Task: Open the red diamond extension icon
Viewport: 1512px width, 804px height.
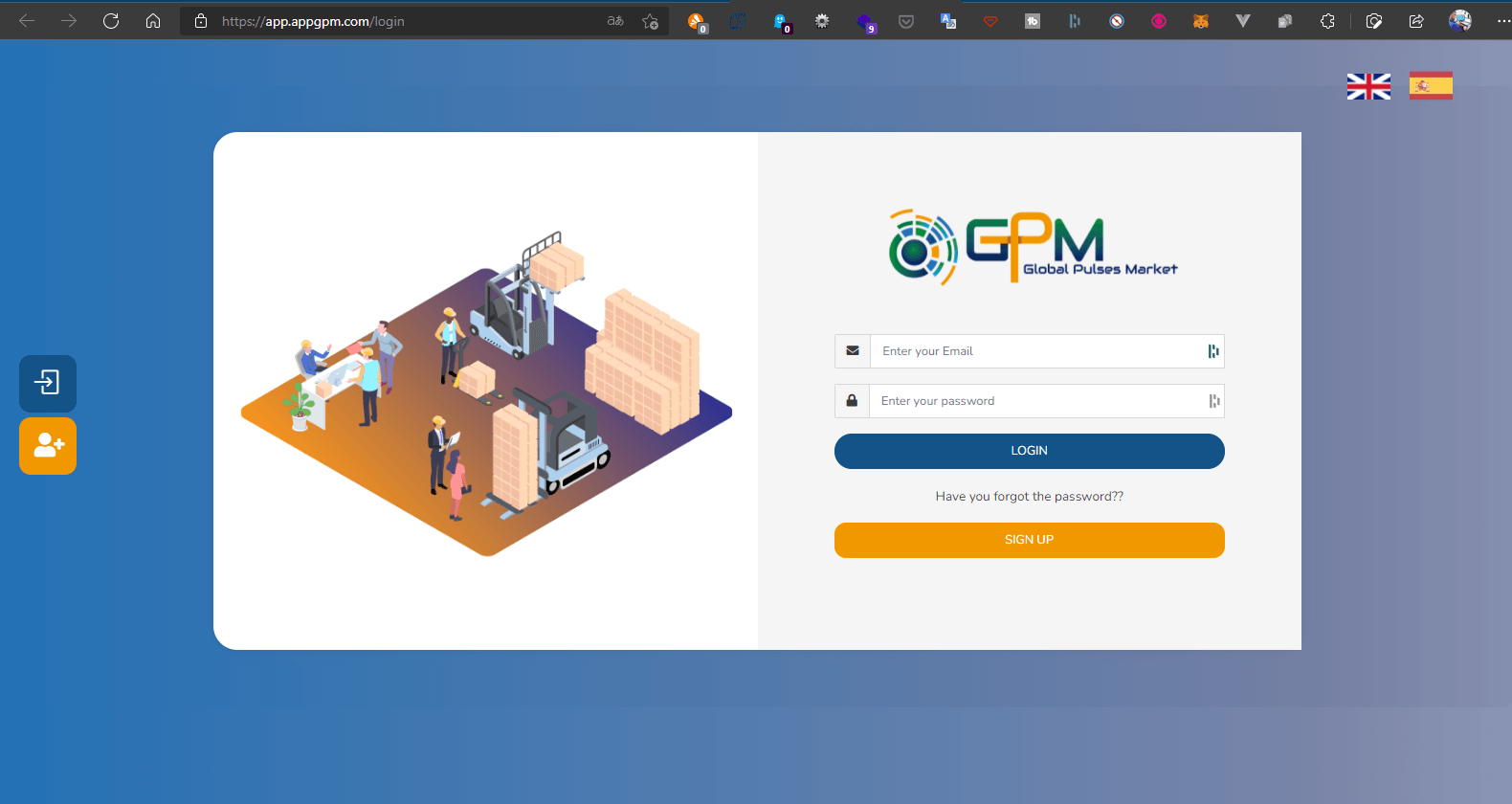Action: pyautogui.click(x=990, y=21)
